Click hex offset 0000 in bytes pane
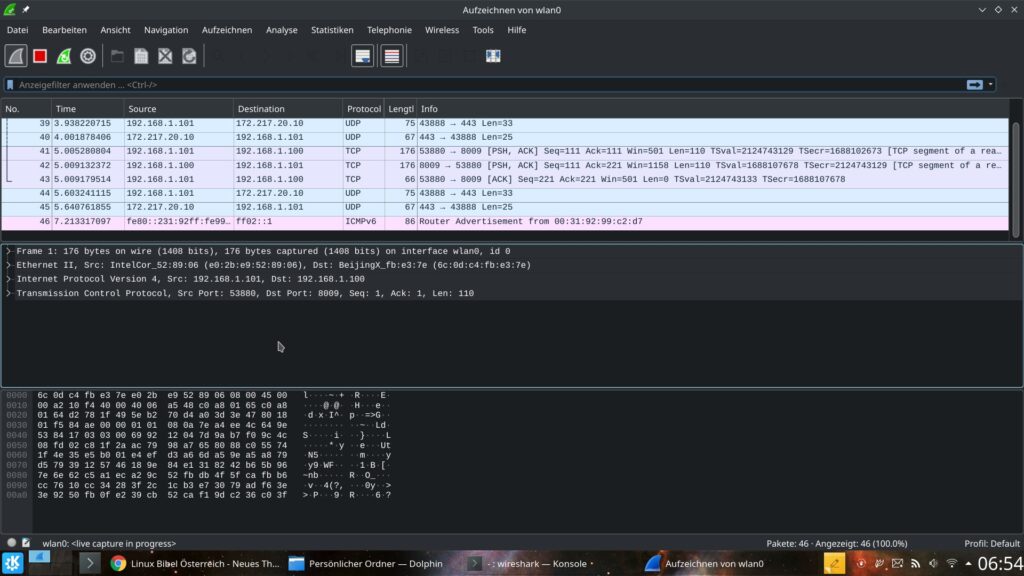The height and width of the screenshot is (576, 1024). [17, 395]
